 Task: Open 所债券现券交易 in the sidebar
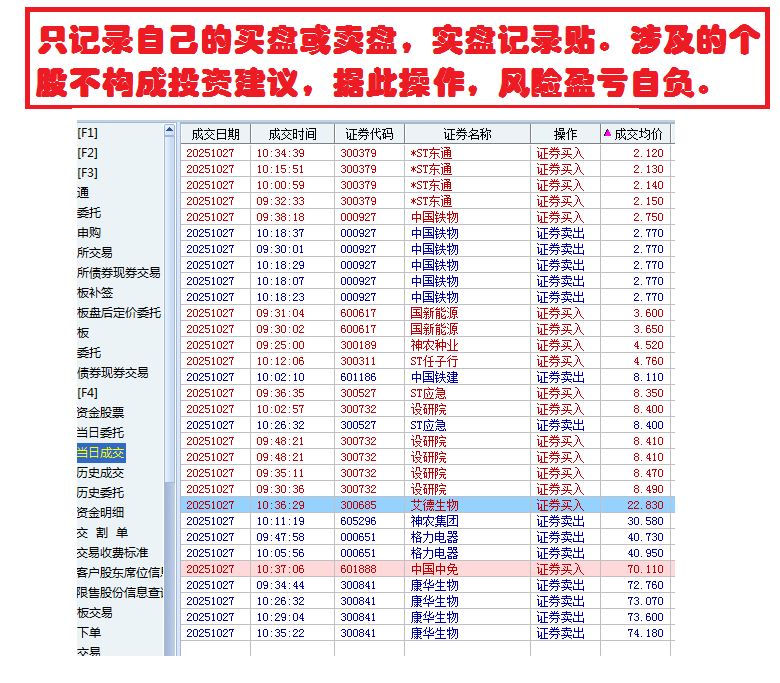coord(119,273)
